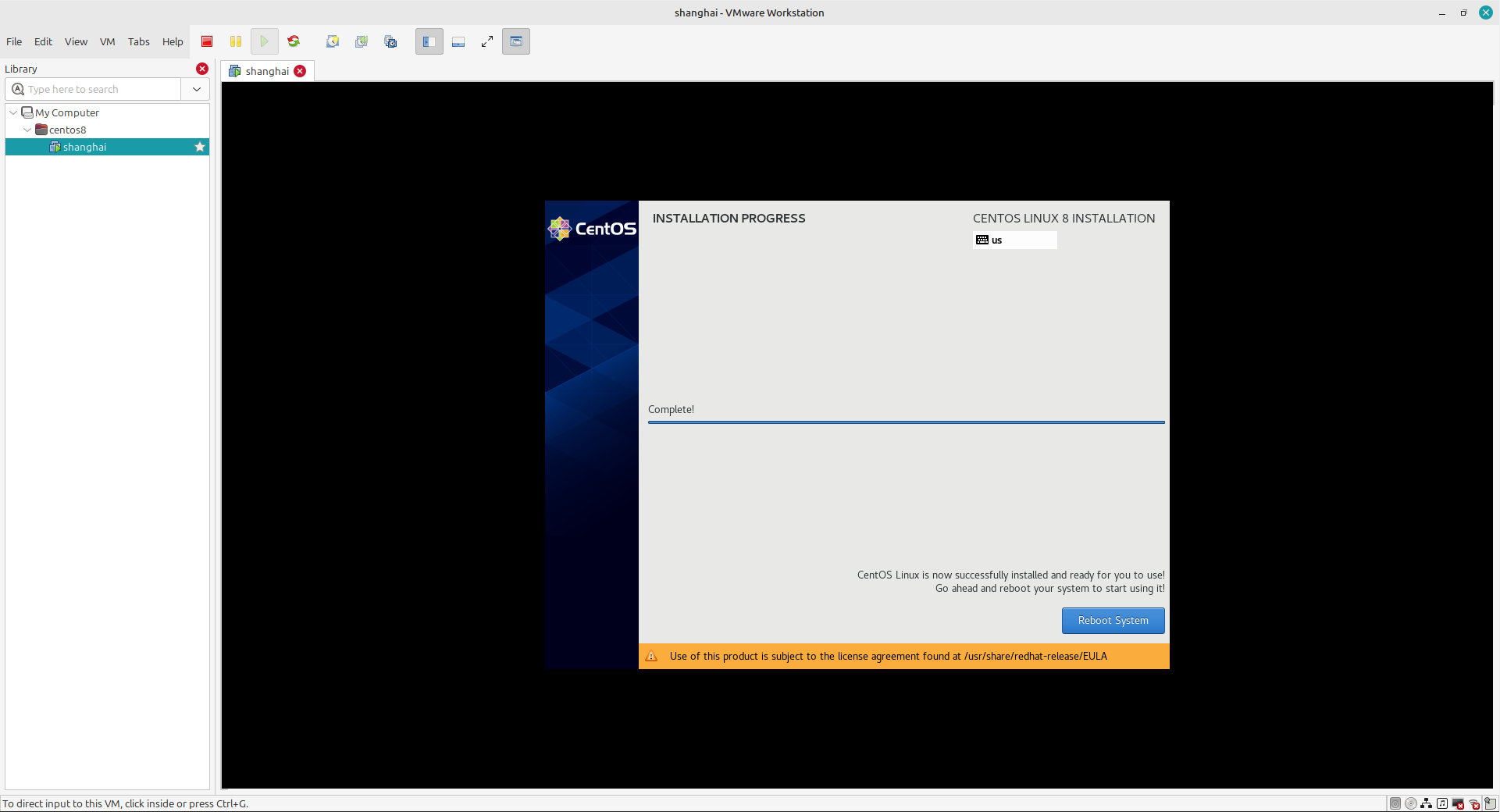The image size is (1500, 812).
Task: Click the library search magnifier icon
Action: point(18,89)
